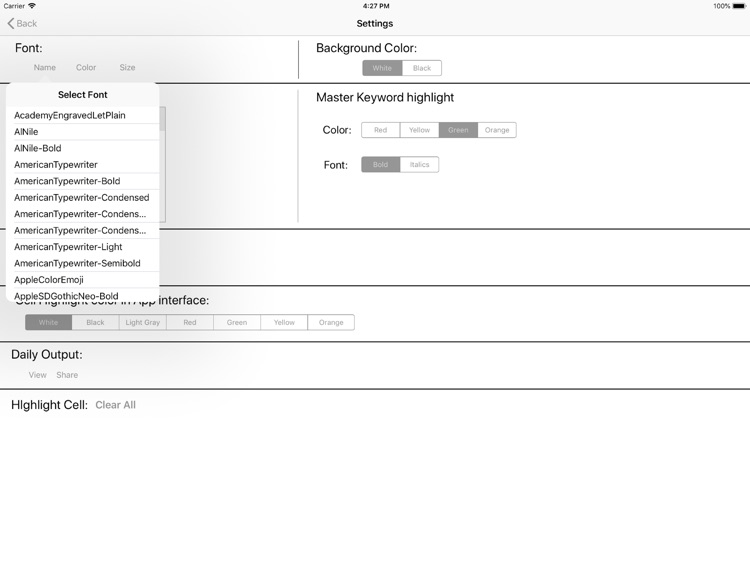Select AppleSDGothicNeo-Bold font
This screenshot has height=562, width=750.
point(83,295)
